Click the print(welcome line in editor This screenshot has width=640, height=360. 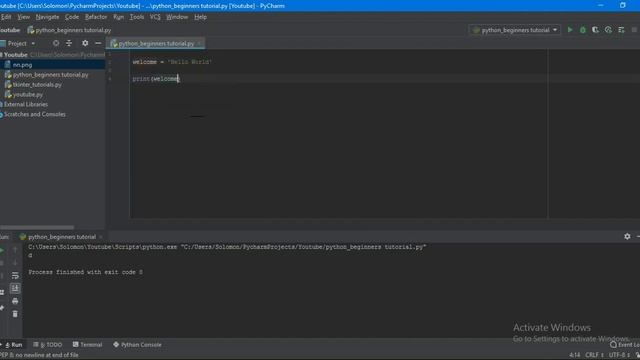[156, 79]
